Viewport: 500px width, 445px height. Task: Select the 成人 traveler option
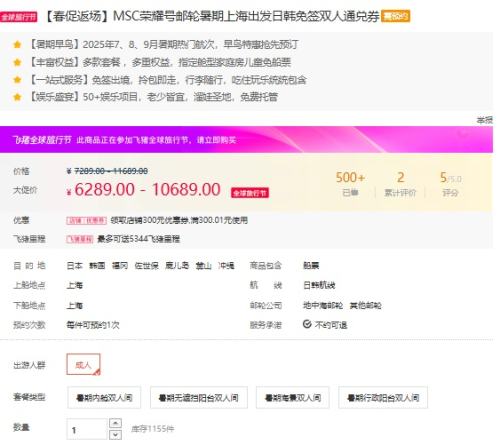click(83, 364)
